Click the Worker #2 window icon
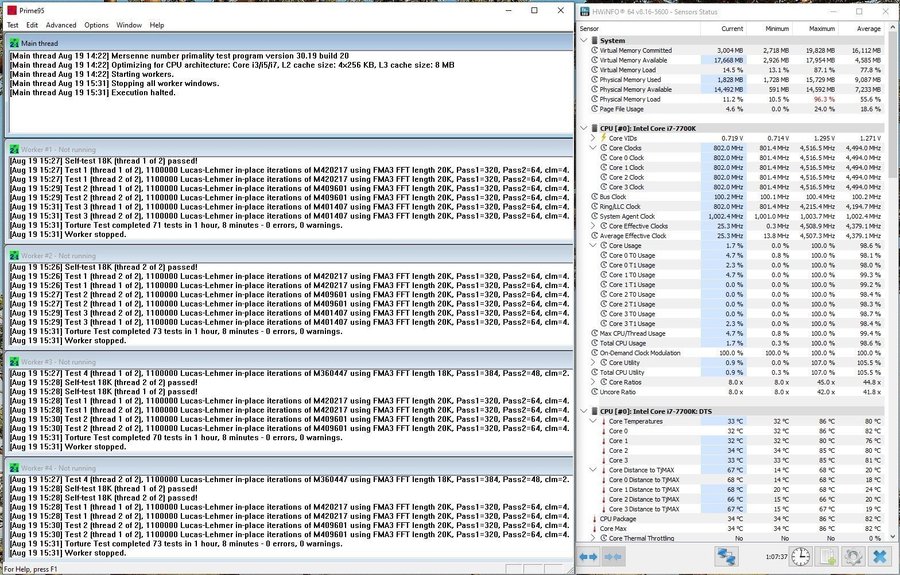The image size is (900, 575). pos(14,255)
